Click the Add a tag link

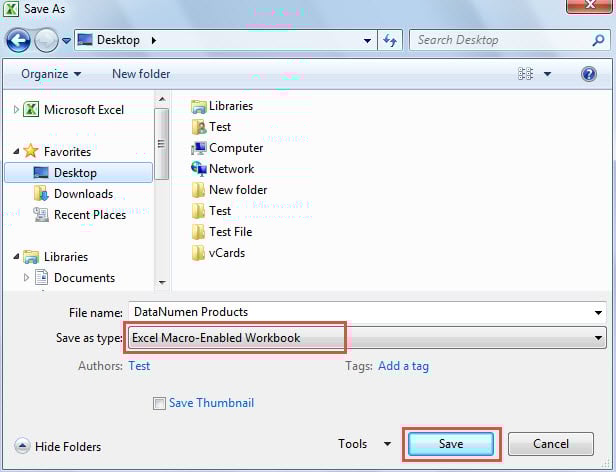point(403,366)
